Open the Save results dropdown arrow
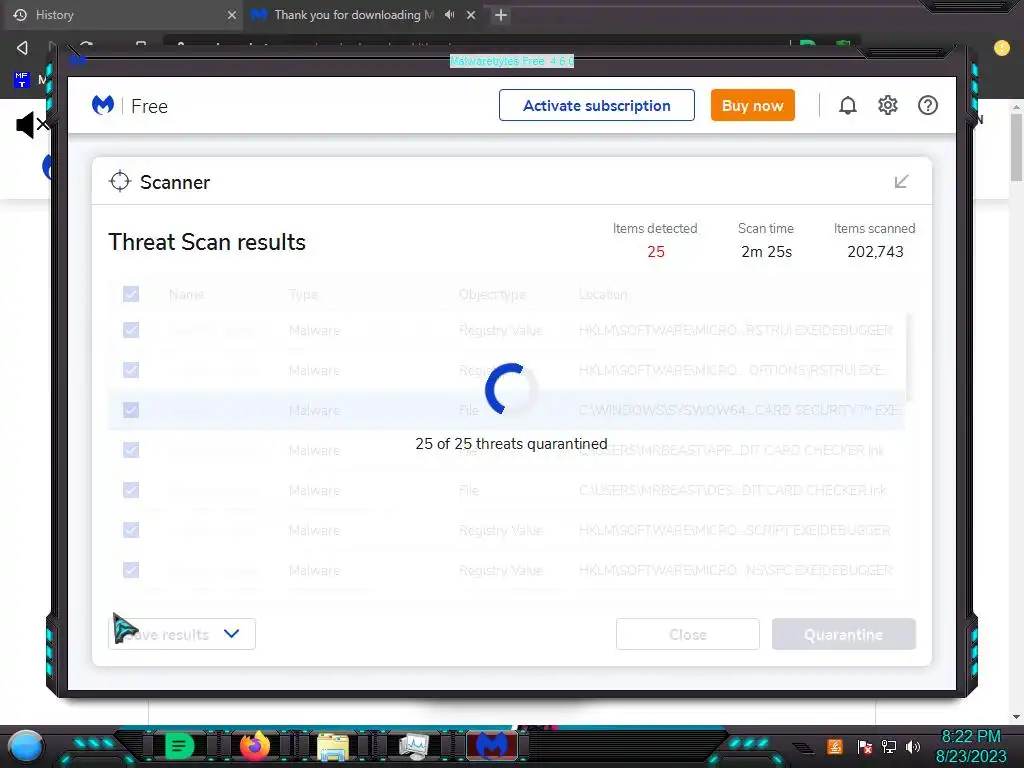 (x=231, y=633)
